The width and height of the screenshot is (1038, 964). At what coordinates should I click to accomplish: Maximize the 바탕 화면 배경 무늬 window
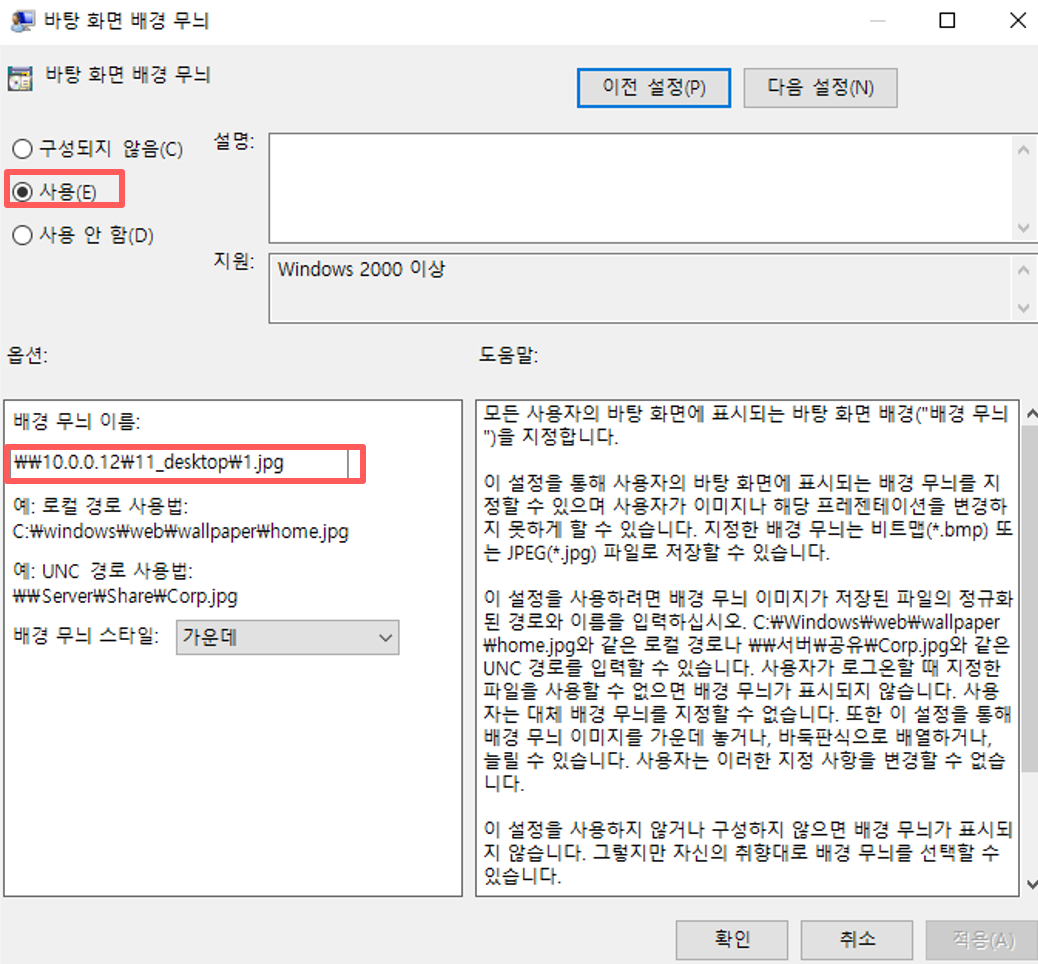(x=947, y=21)
